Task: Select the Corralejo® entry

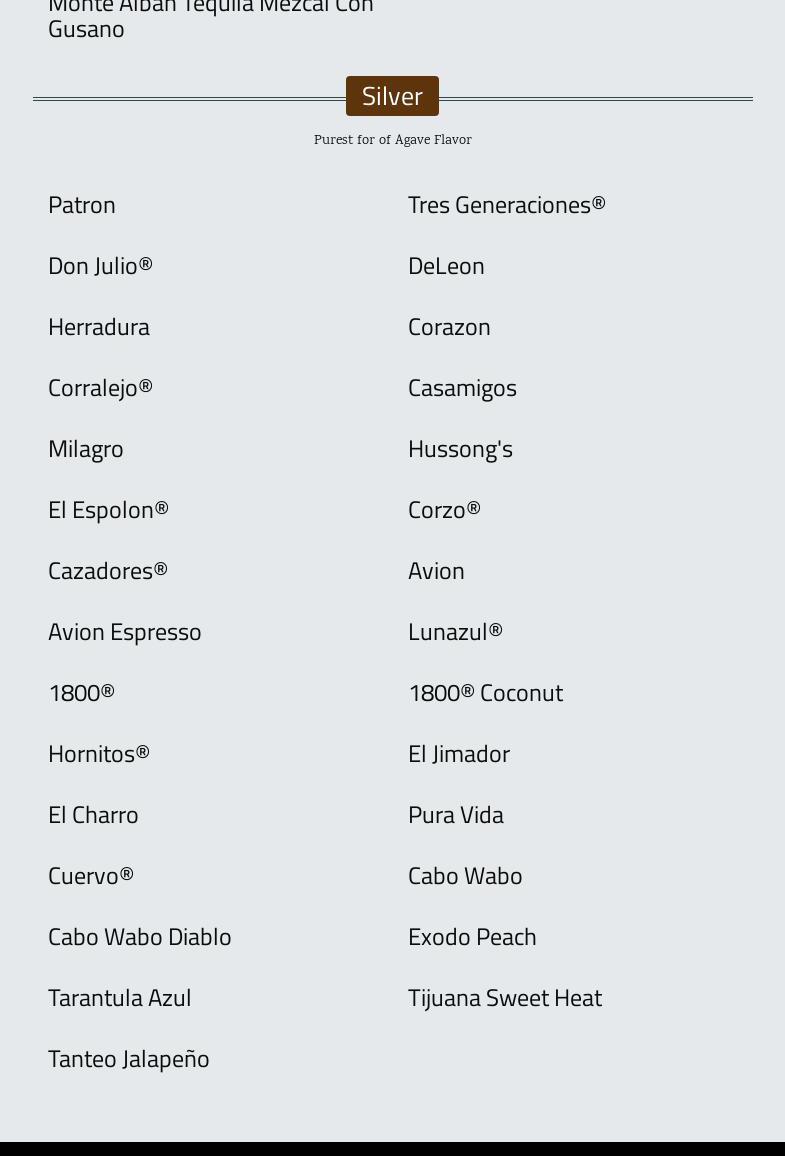Action: (x=100, y=388)
